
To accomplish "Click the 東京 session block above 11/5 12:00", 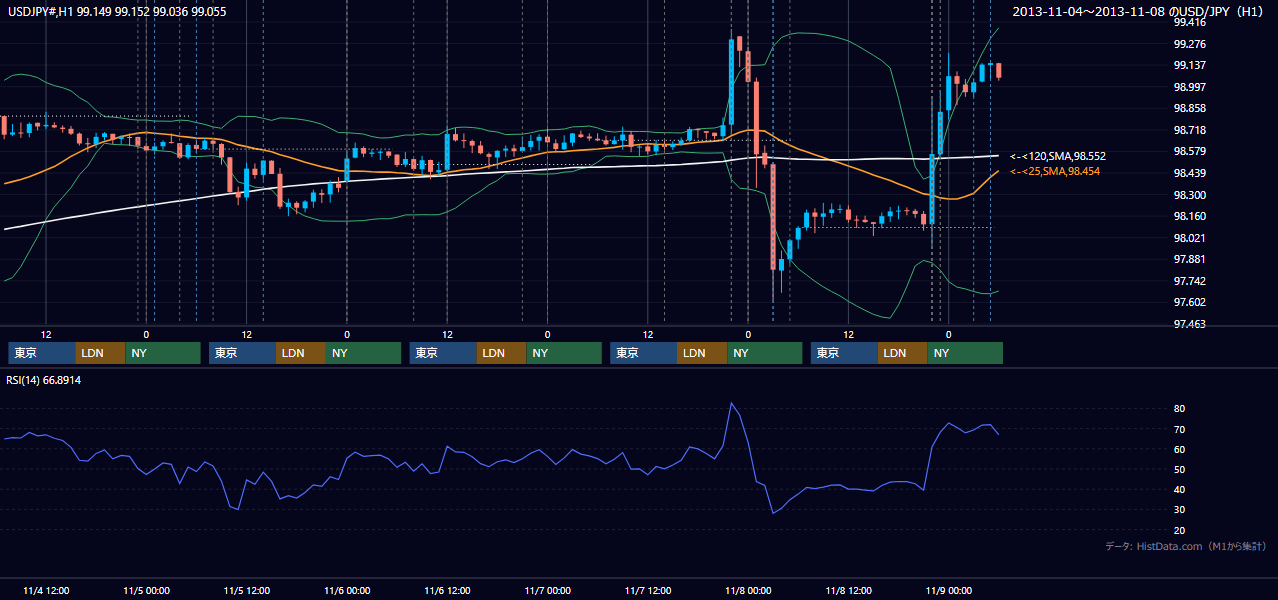I will pyautogui.click(x=243, y=353).
